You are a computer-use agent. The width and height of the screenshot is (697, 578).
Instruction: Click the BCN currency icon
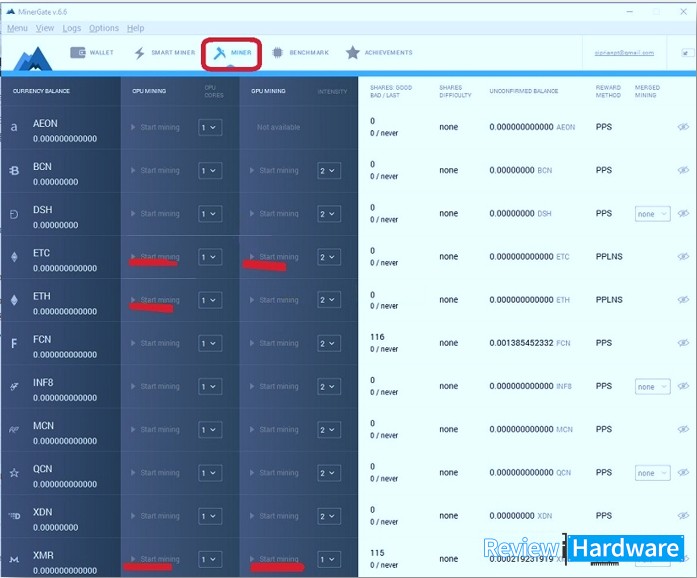click(x=14, y=170)
